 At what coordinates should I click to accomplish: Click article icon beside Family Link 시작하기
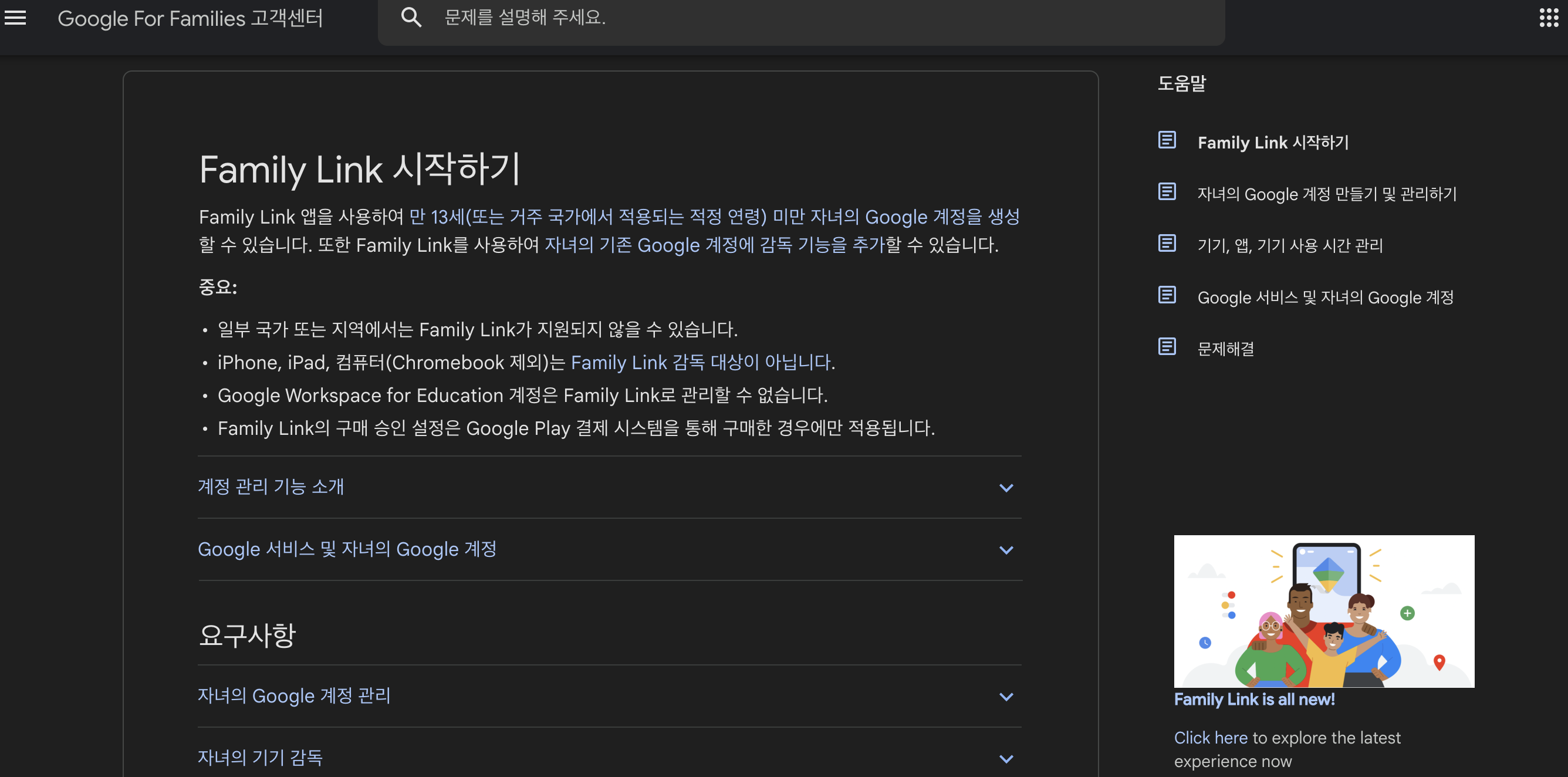[1166, 140]
